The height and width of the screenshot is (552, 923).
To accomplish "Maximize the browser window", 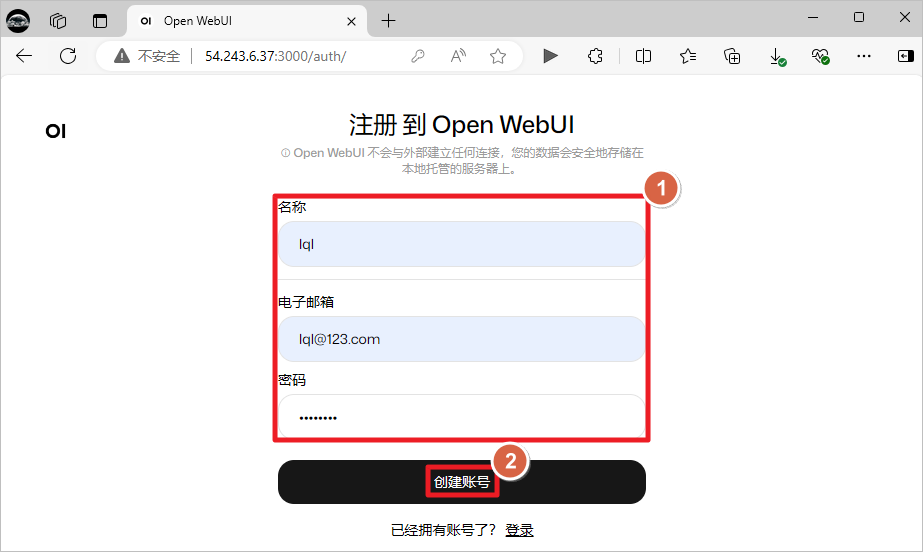I will pos(859,18).
